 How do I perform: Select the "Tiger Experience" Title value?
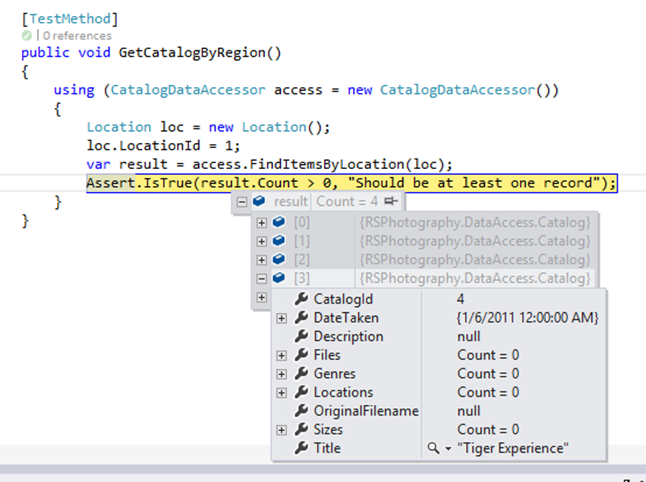tap(511, 449)
